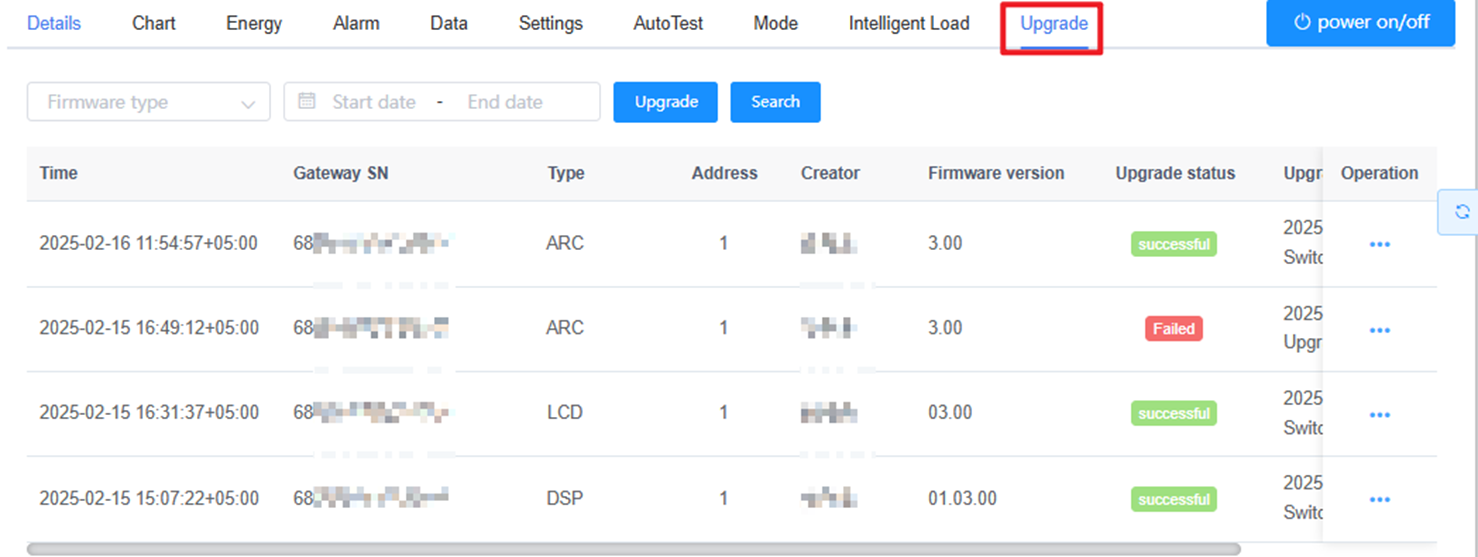1478x557 pixels.
Task: Click the Creator column header
Action: point(830,173)
